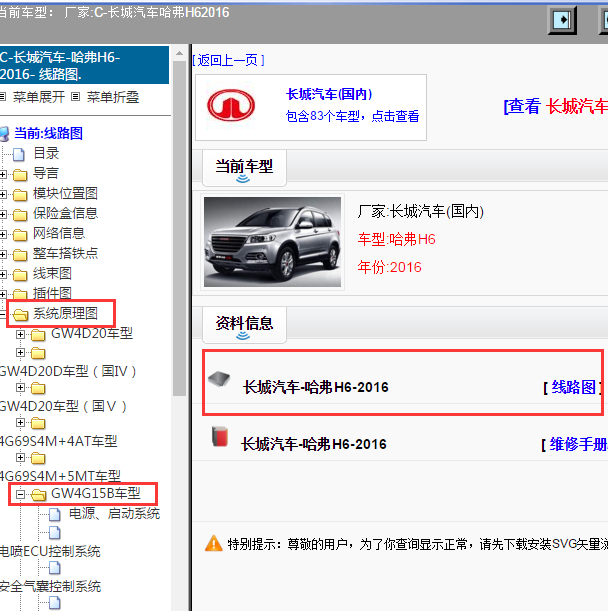
Task: Click the 导言 folder icon
Action: [x=20, y=175]
